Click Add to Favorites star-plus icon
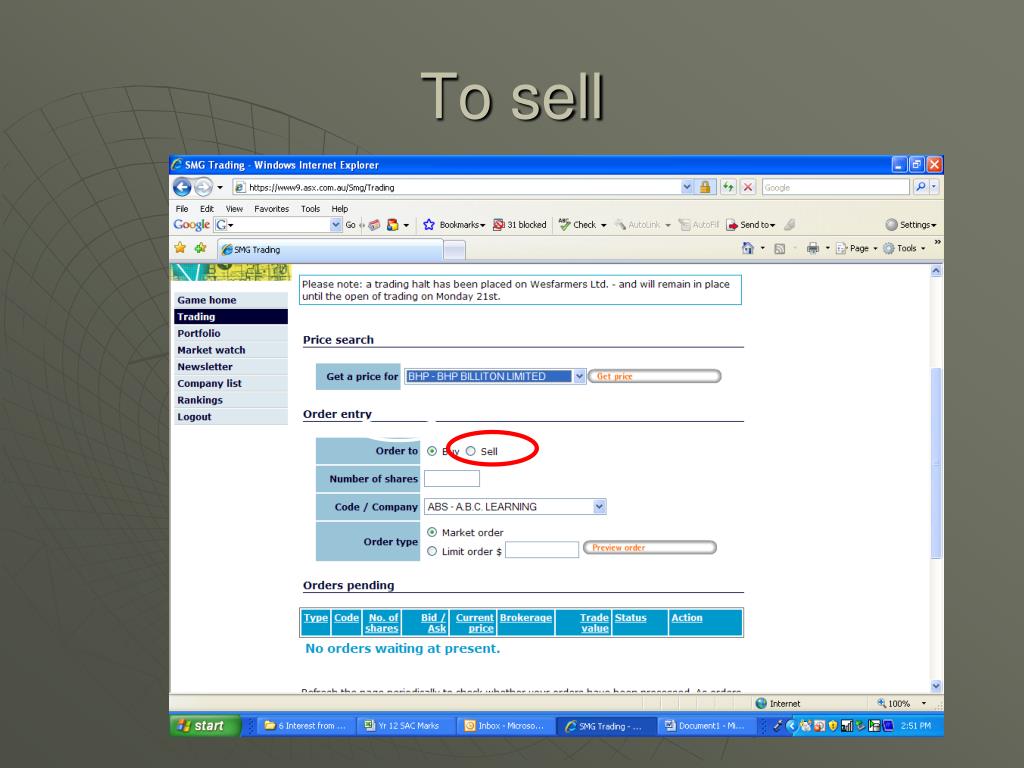 coord(200,248)
